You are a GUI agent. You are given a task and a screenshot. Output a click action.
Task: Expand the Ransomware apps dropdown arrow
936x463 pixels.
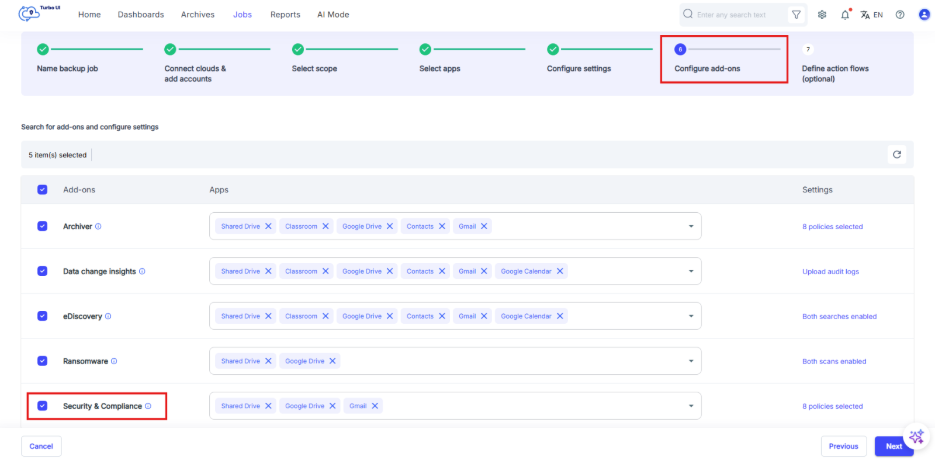click(x=690, y=361)
